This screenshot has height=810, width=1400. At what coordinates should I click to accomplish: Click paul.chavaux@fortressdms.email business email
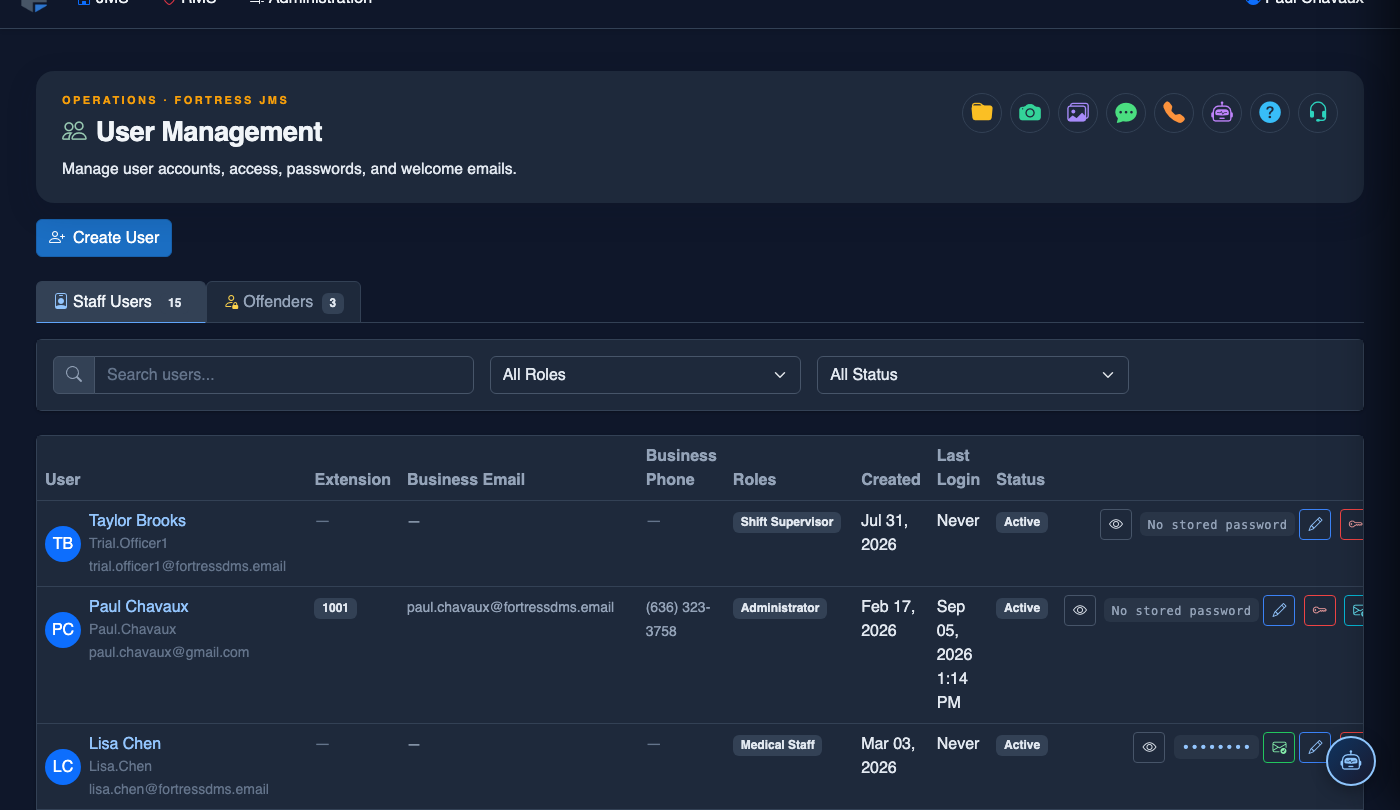510,607
